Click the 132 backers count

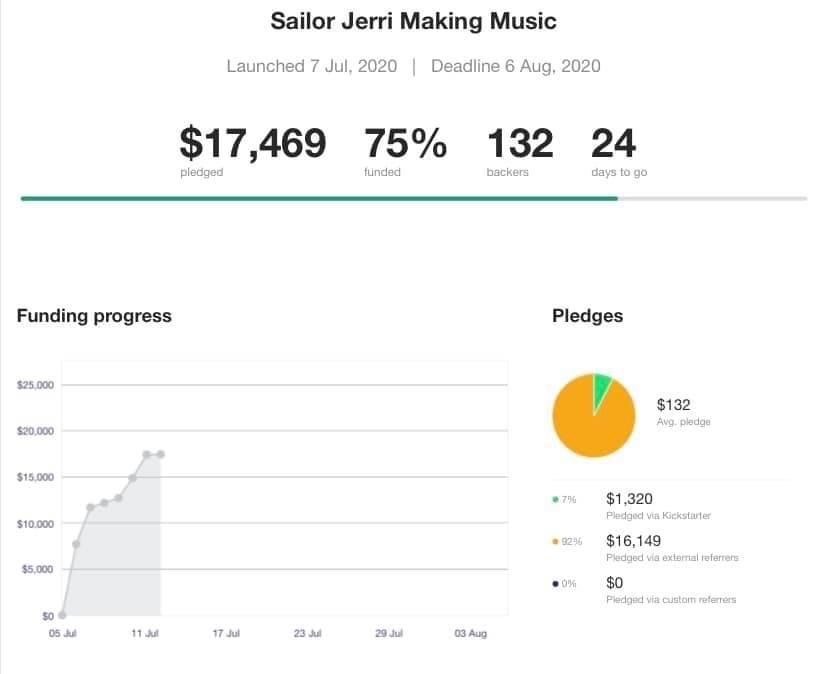point(520,144)
